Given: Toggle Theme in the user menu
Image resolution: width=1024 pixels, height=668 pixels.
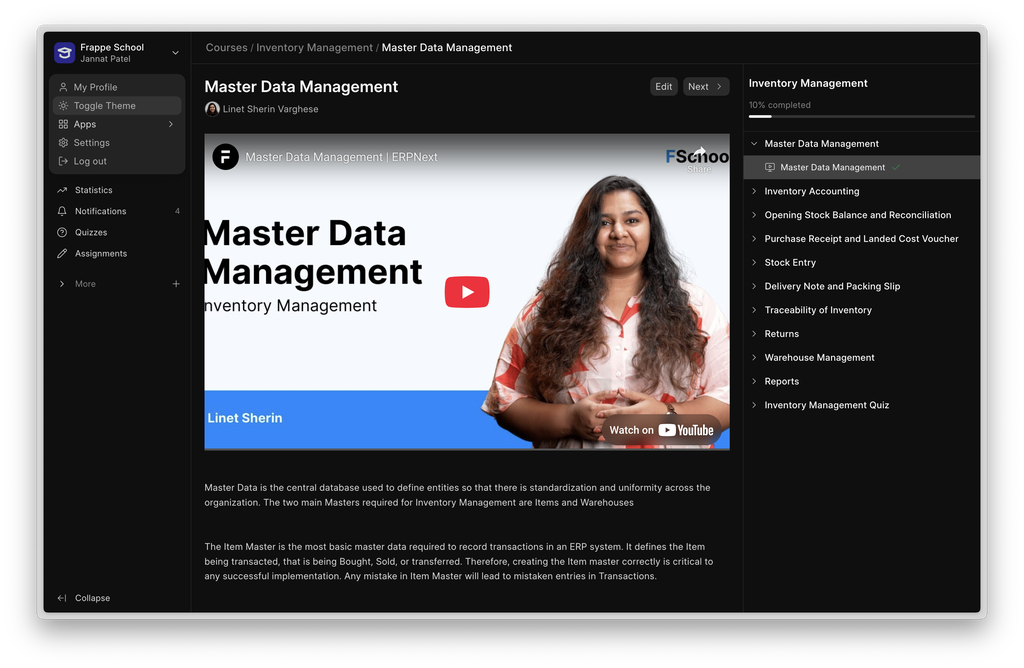Looking at the screenshot, I should coord(104,106).
